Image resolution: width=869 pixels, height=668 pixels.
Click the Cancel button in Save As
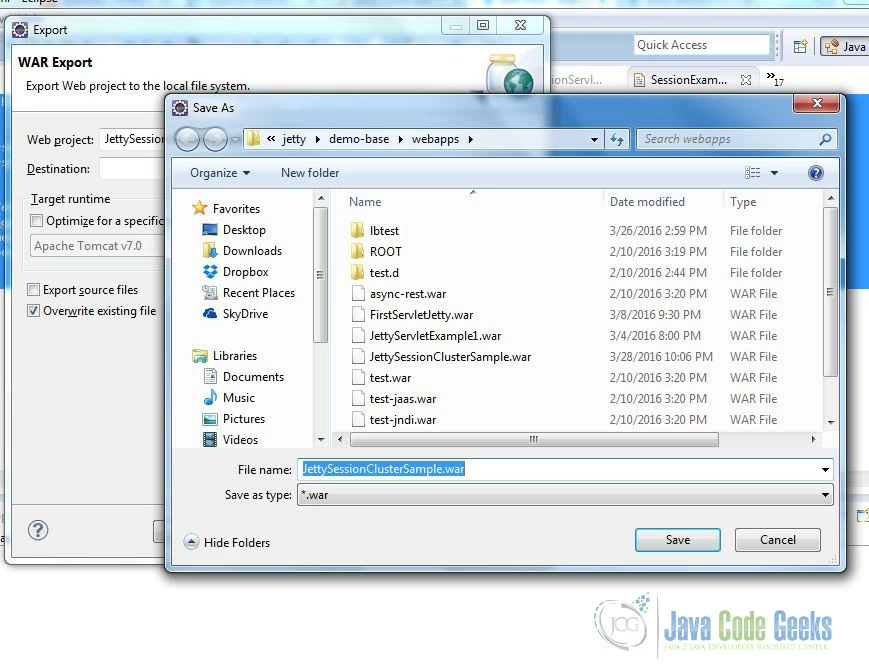pyautogui.click(x=777, y=539)
